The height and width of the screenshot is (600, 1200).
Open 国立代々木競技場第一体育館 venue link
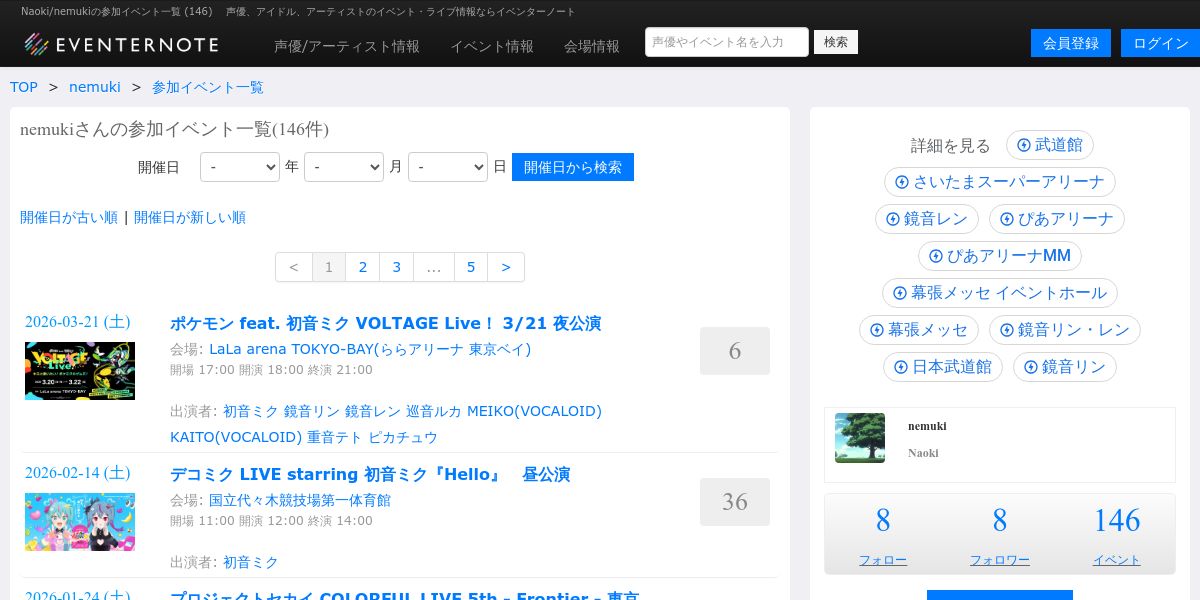point(300,500)
